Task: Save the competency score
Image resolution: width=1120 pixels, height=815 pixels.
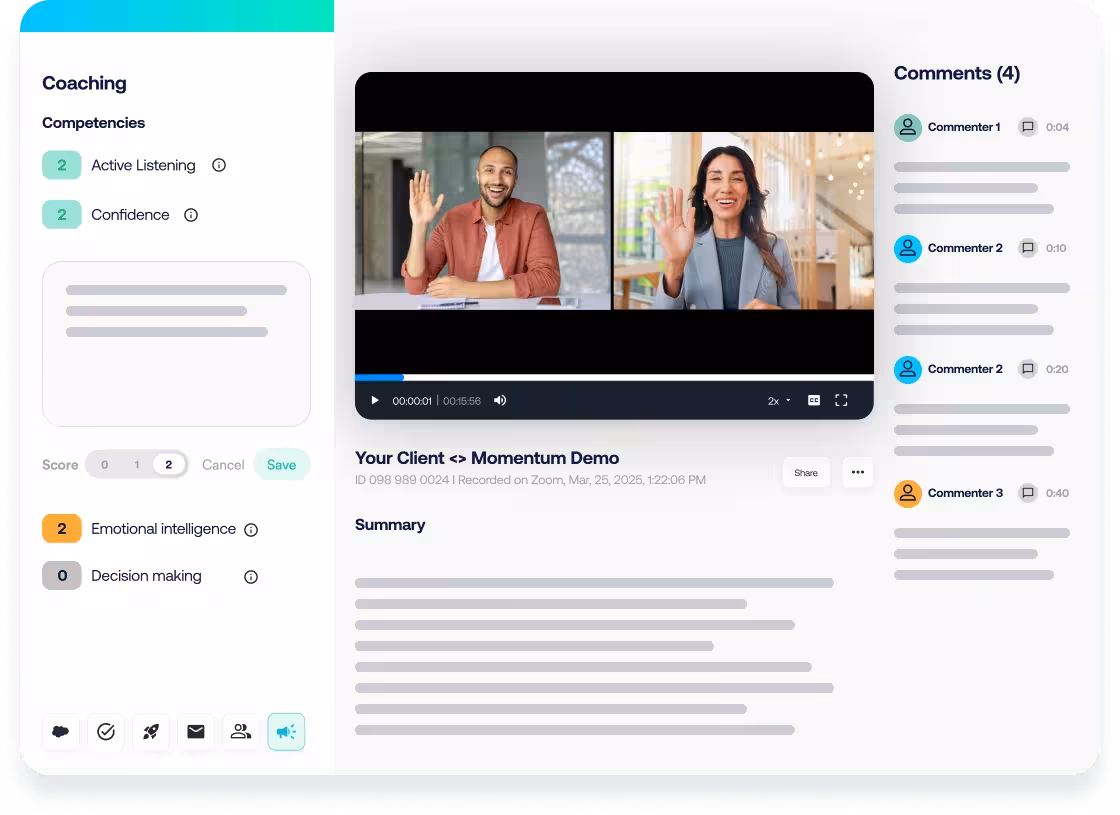Action: click(281, 464)
